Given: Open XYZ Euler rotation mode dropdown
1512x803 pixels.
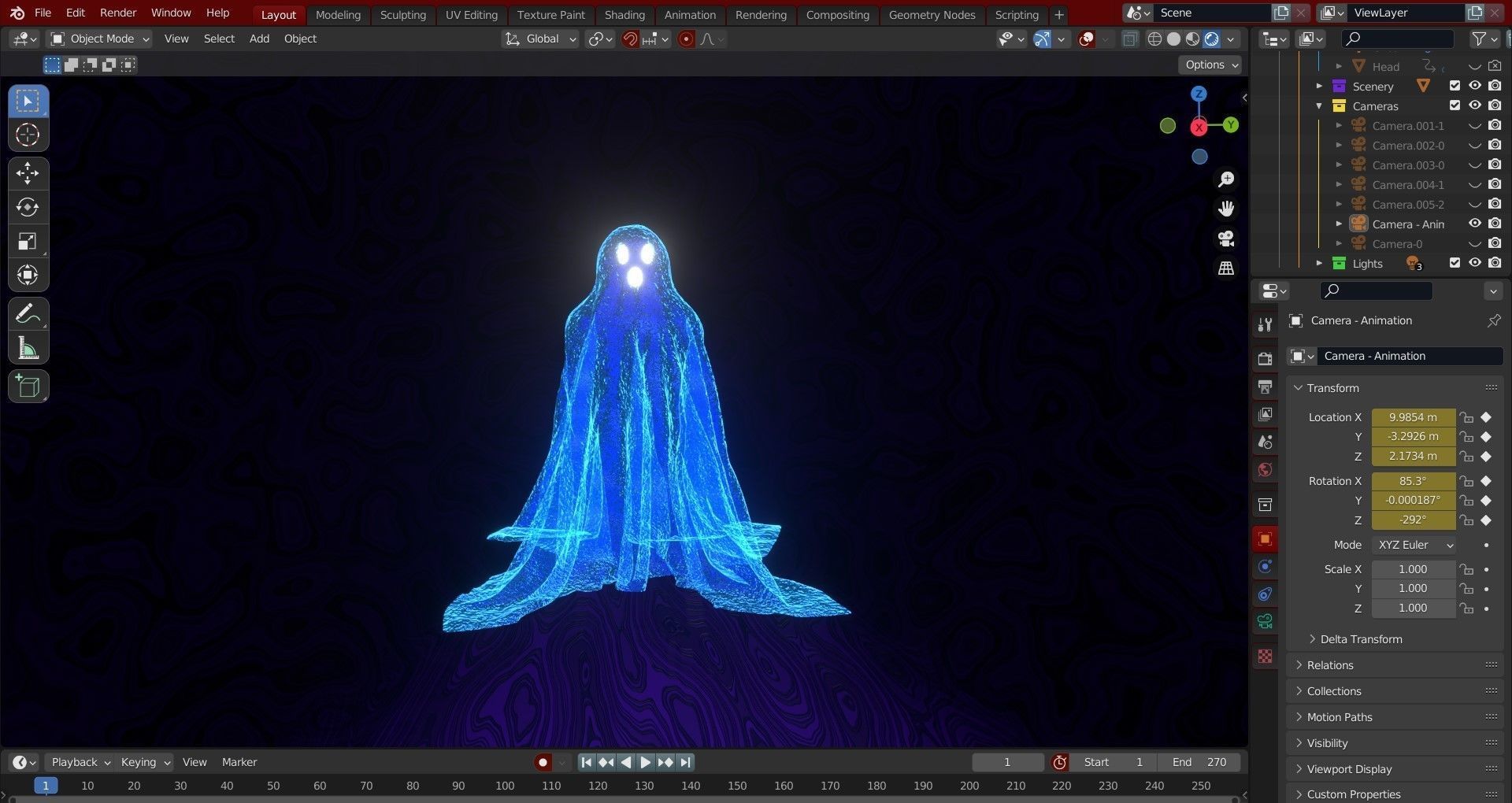Looking at the screenshot, I should [1414, 545].
